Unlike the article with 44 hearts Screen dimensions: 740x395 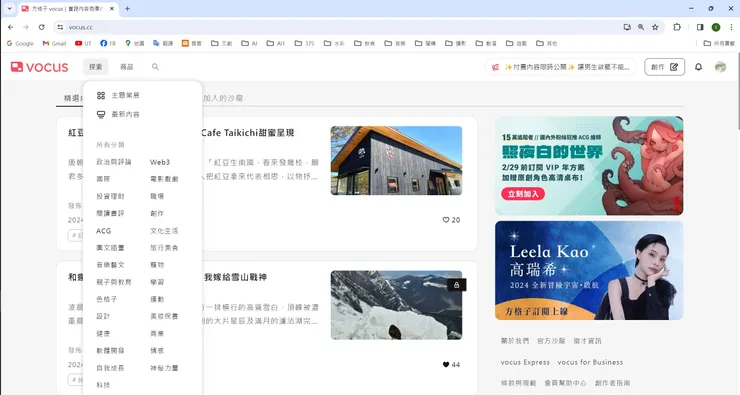(x=446, y=364)
